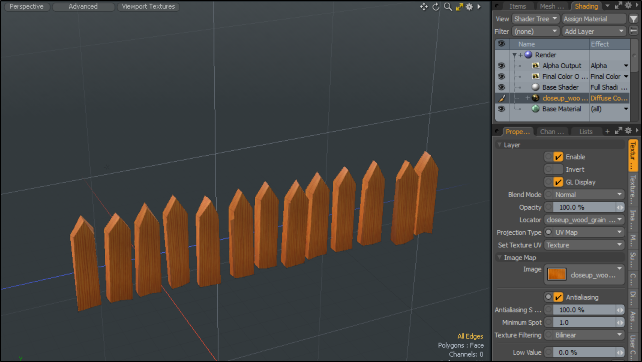Click the viewport zoom magnifier icon
Image resolution: width=642 pixels, height=362 pixels.
pyautogui.click(x=448, y=7)
